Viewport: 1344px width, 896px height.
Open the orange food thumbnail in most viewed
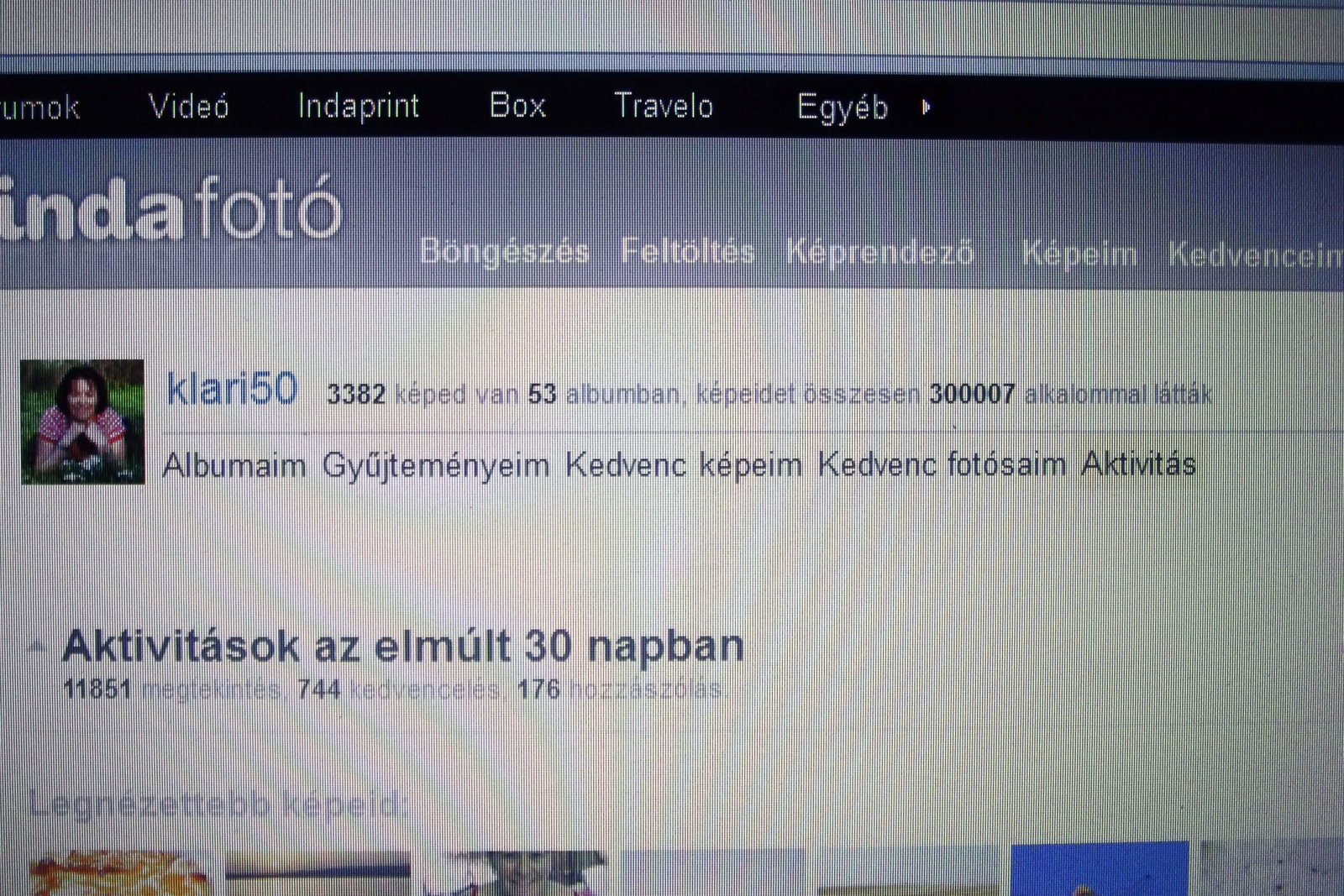(x=118, y=873)
